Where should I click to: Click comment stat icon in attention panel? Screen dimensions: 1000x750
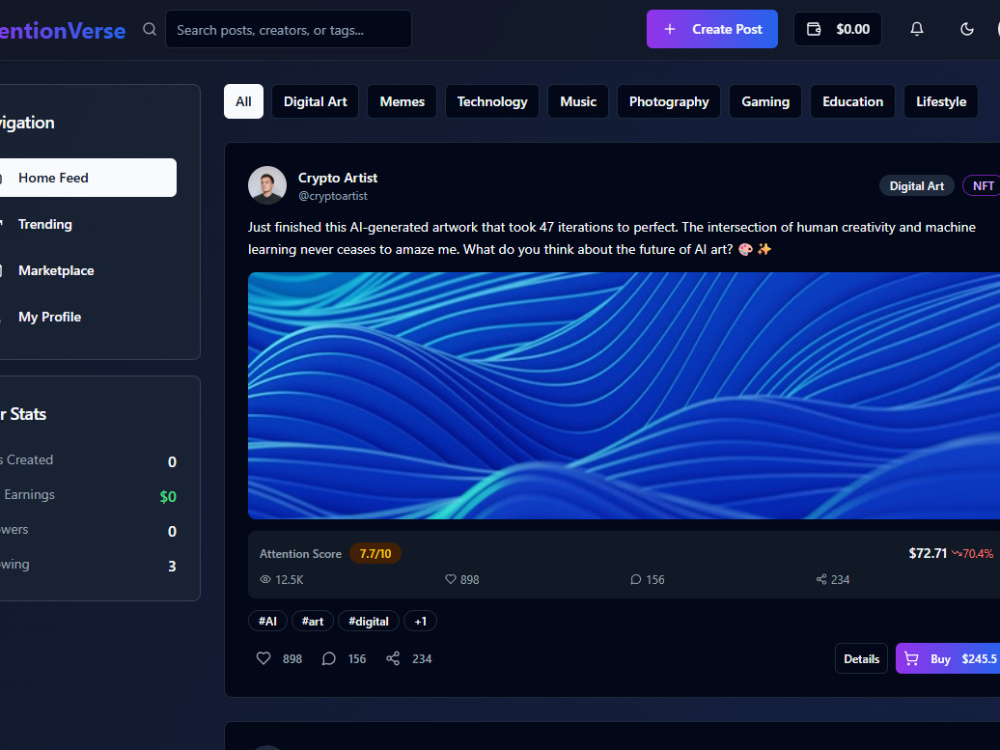point(635,579)
